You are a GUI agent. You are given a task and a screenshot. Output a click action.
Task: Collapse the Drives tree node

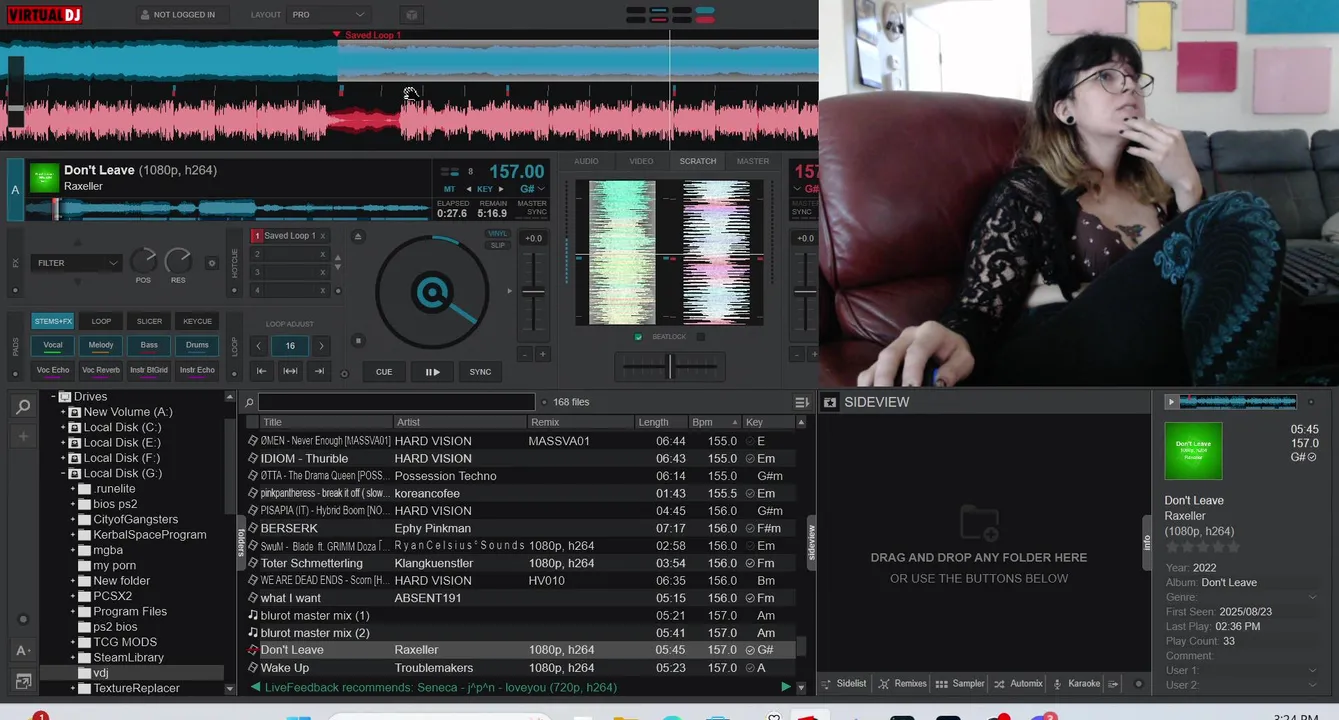54,396
